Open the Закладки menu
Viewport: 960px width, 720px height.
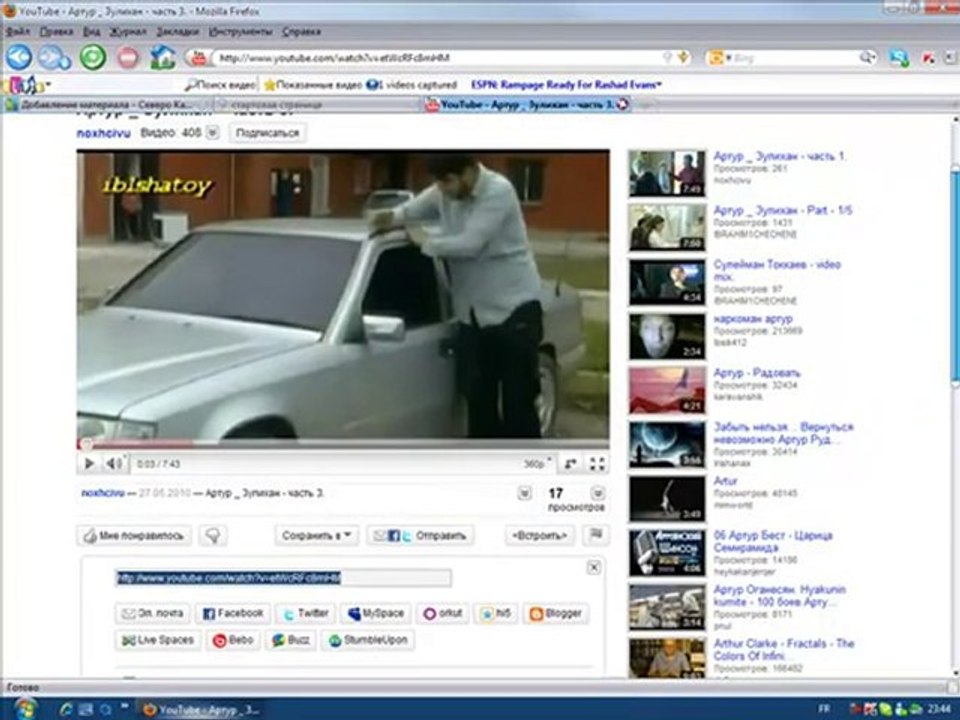coord(178,32)
